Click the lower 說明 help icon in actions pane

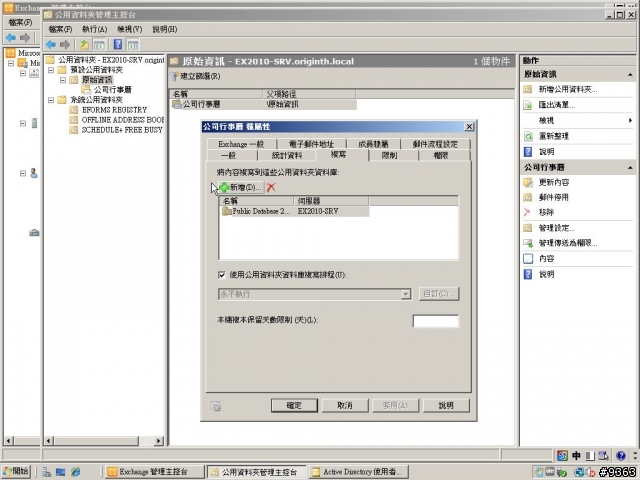click(528, 274)
